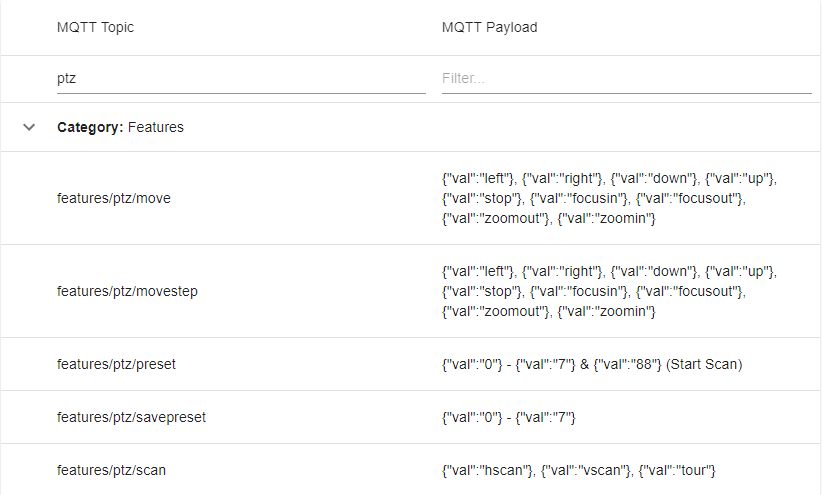This screenshot has width=822, height=495.
Task: Select the features/ptz/savepreset topic cell
Action: (132, 417)
